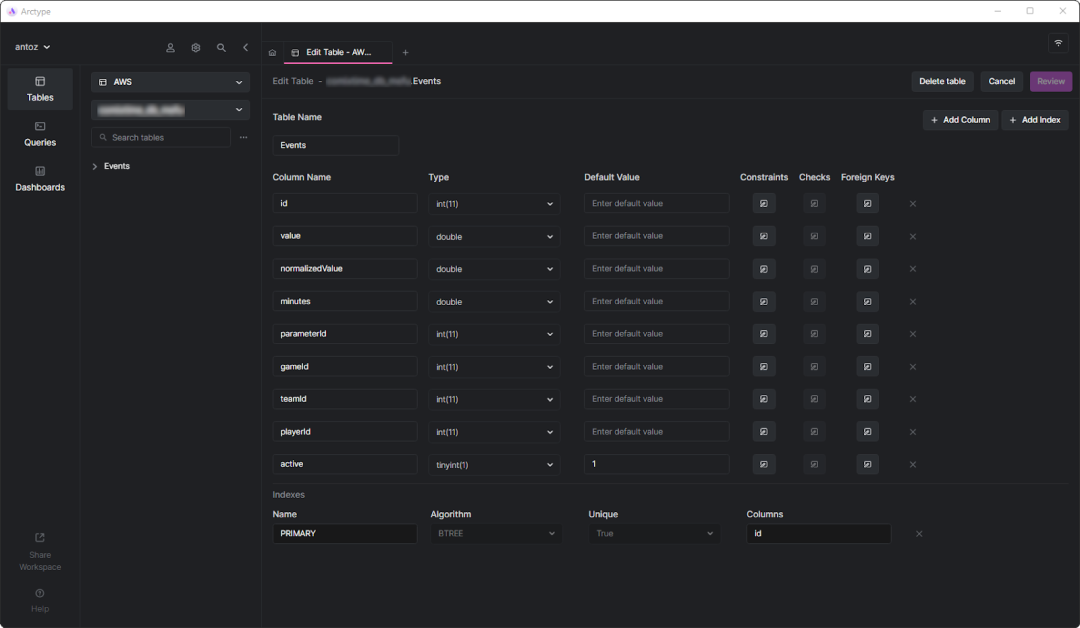Remove the id column row
The height and width of the screenshot is (628, 1080).
tap(913, 204)
